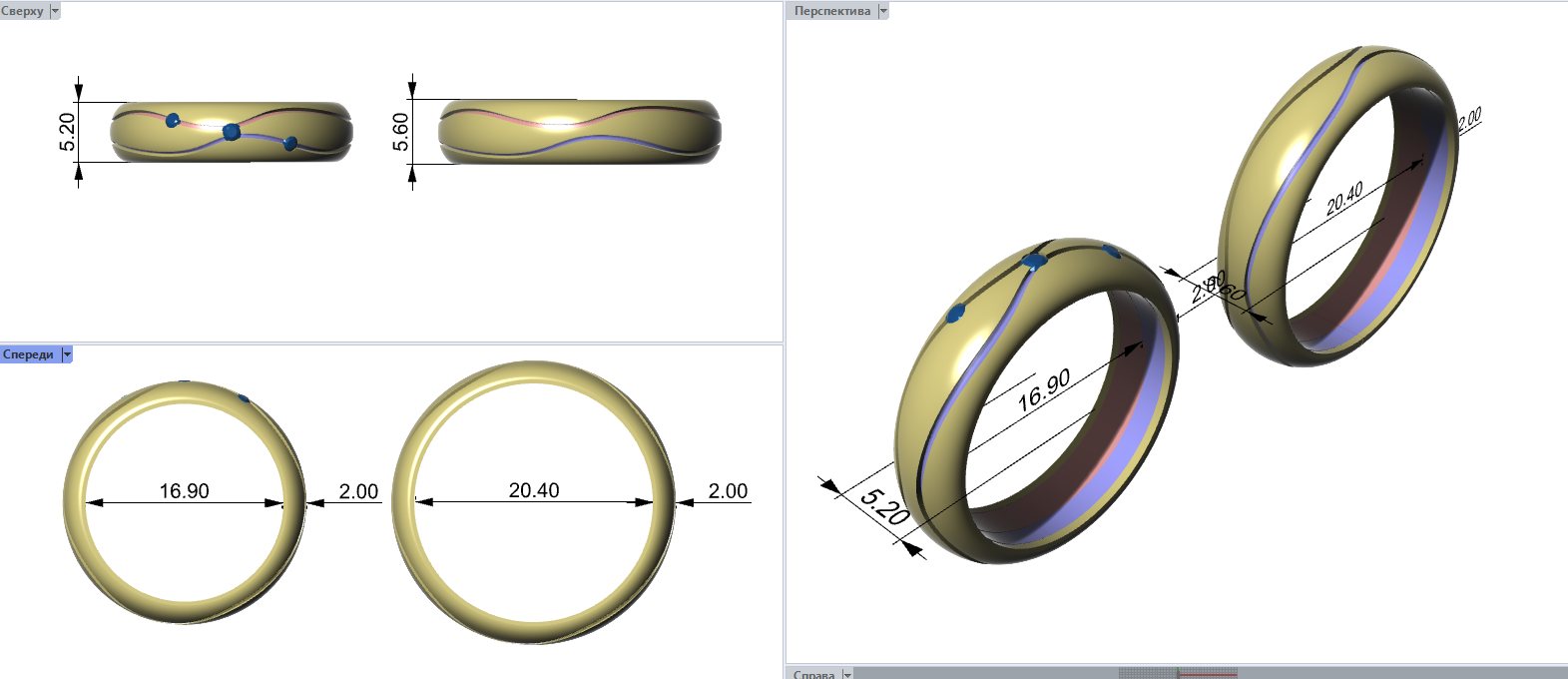Open the Спереди viewport dropdown arrow
This screenshot has height=679, width=1568.
pyautogui.click(x=67, y=354)
